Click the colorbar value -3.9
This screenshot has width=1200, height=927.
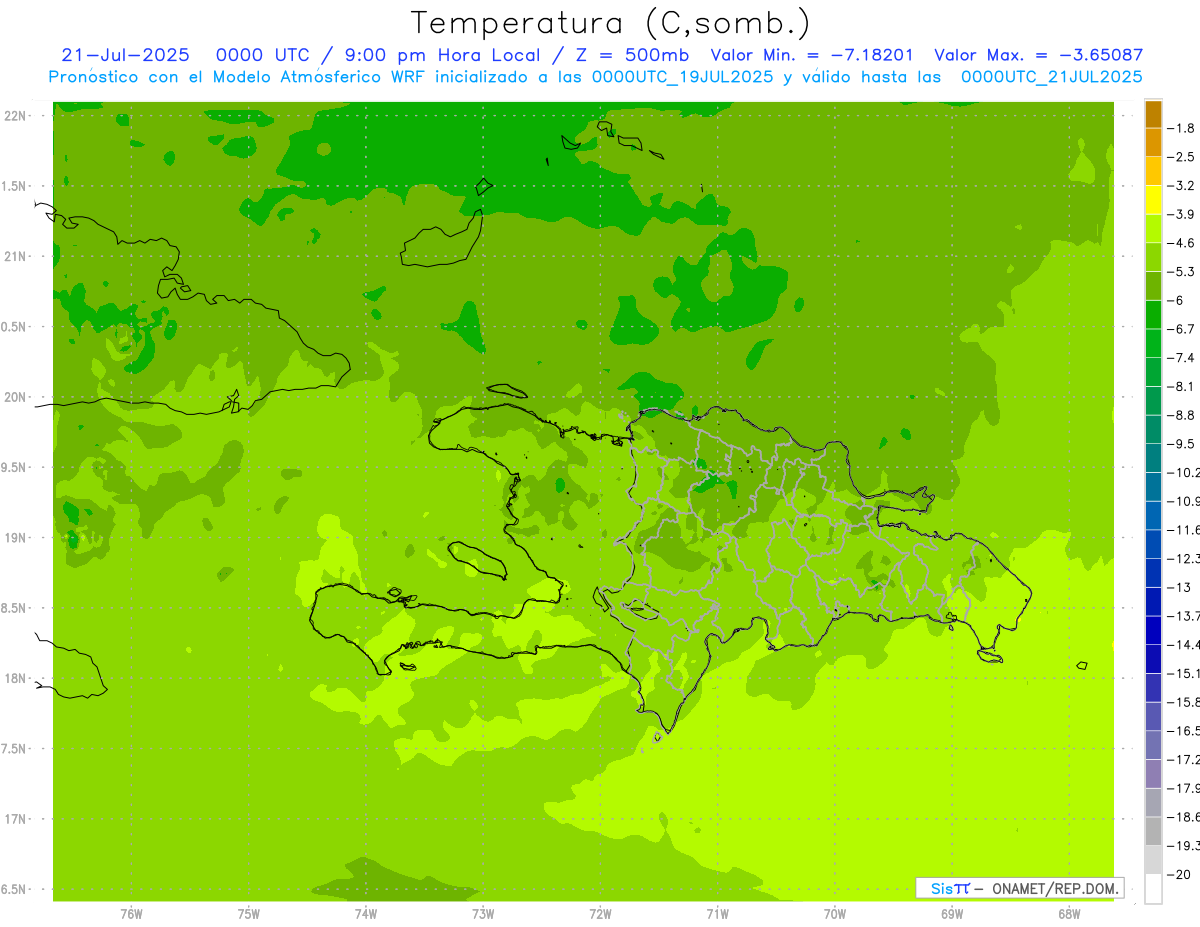click(x=1181, y=214)
